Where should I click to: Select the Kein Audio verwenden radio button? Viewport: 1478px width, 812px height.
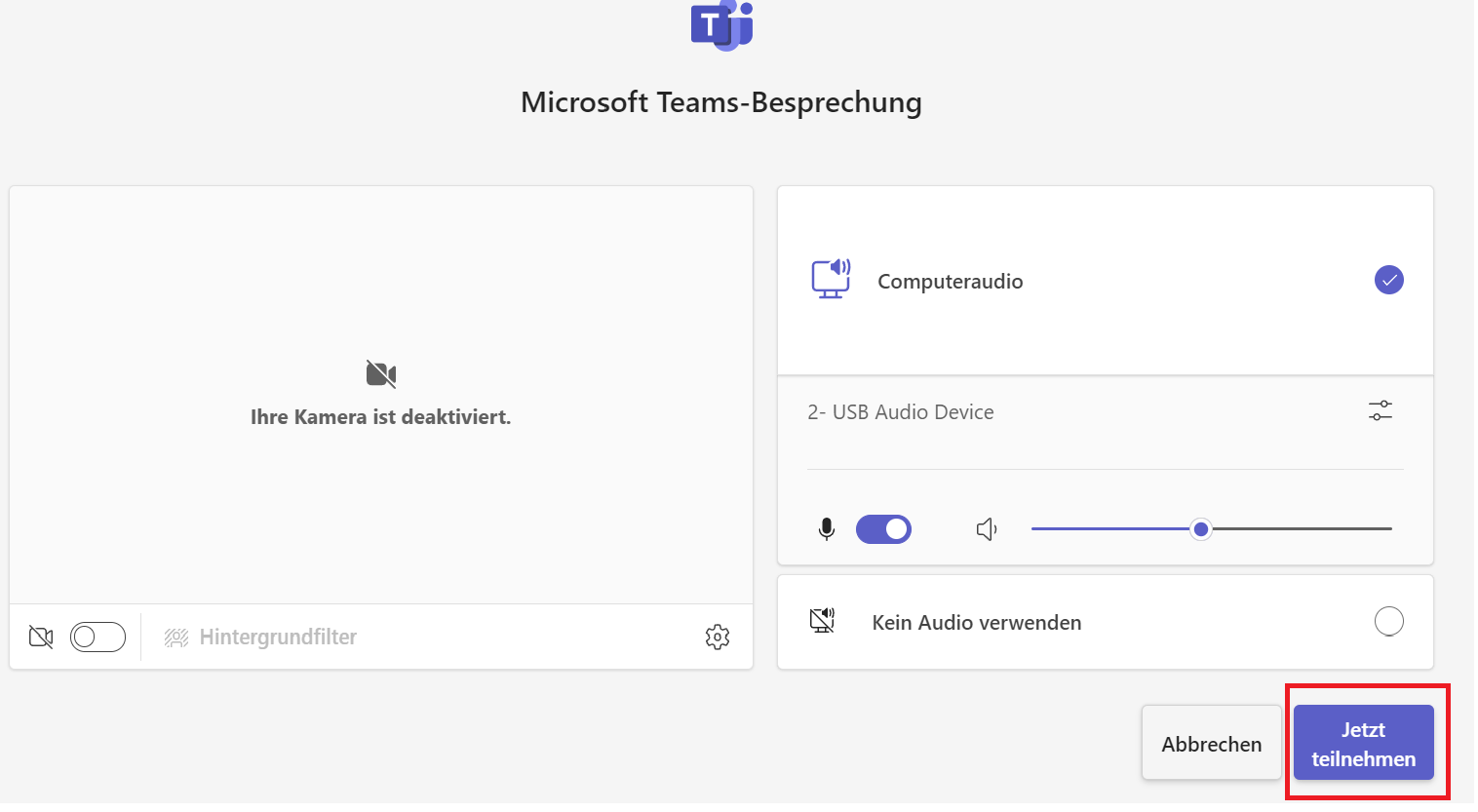[1388, 621]
